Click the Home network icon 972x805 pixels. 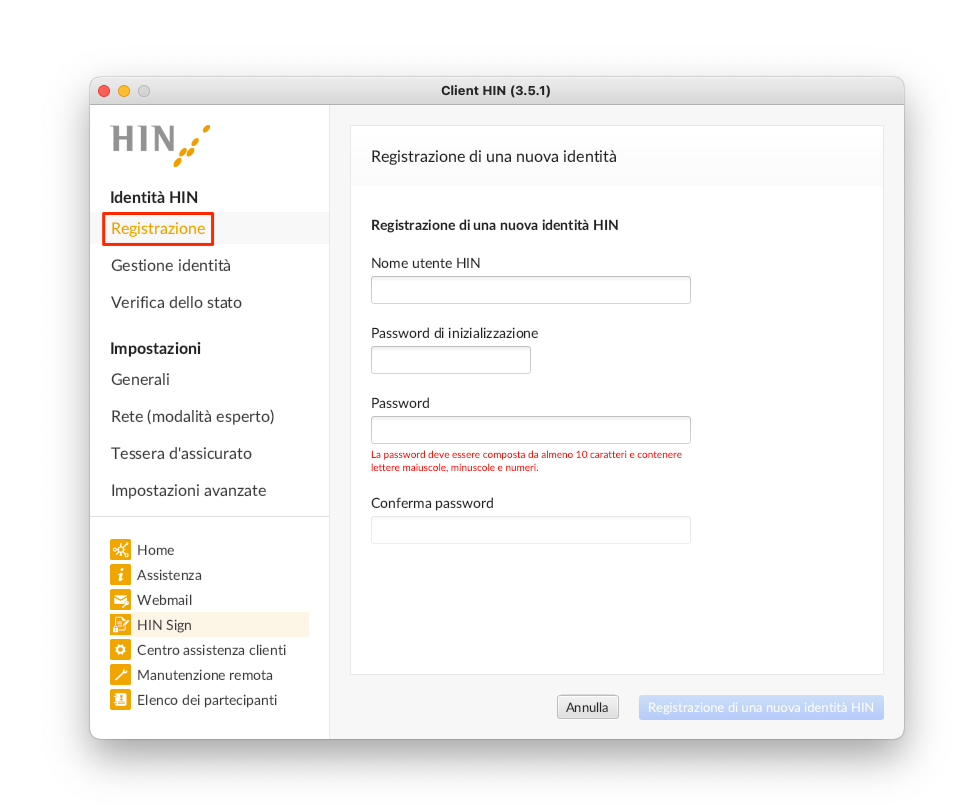coord(120,550)
